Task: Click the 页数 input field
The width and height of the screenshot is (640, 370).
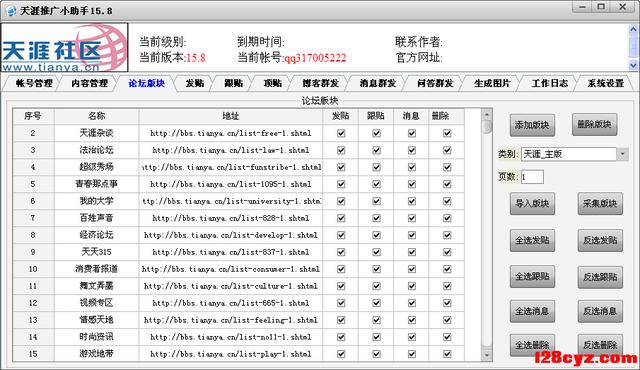Action: tap(532, 177)
